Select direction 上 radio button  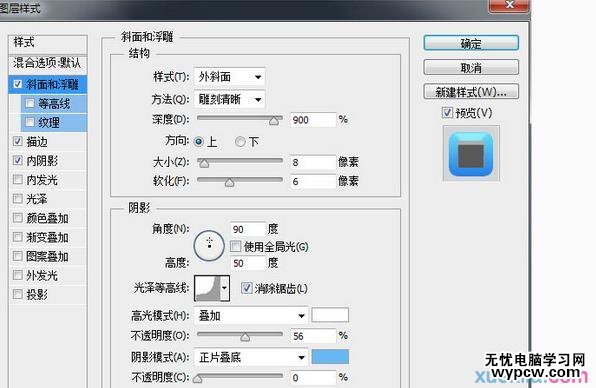198,142
